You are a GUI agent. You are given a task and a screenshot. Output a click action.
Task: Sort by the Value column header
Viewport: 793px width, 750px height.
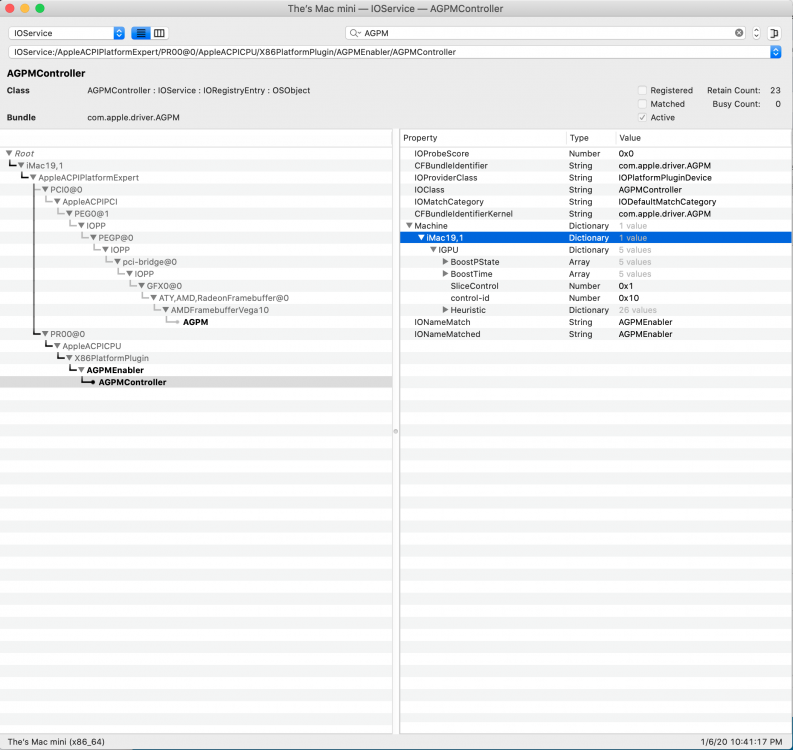[x=703, y=138]
